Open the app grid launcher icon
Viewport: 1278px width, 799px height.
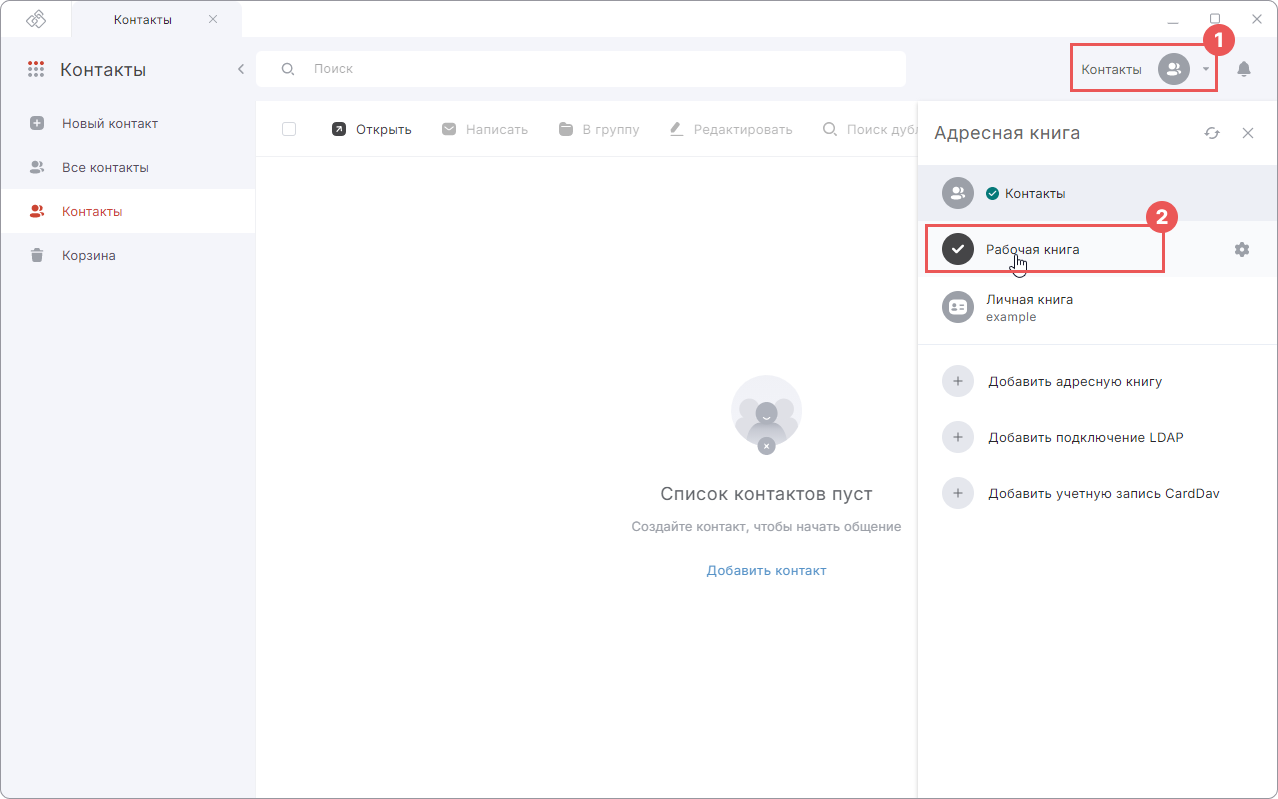[x=36, y=69]
